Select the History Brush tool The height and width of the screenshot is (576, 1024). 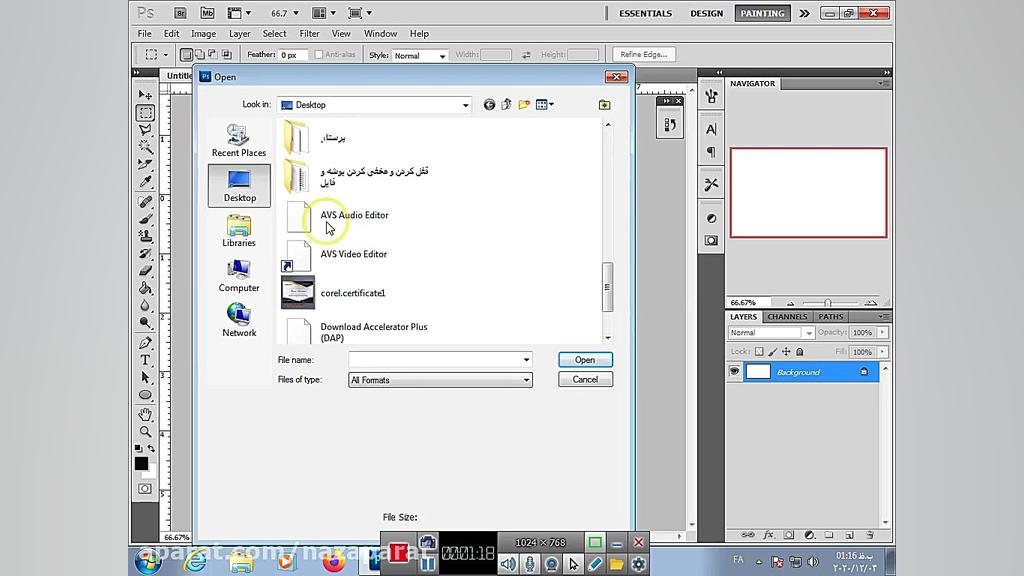pyautogui.click(x=145, y=253)
